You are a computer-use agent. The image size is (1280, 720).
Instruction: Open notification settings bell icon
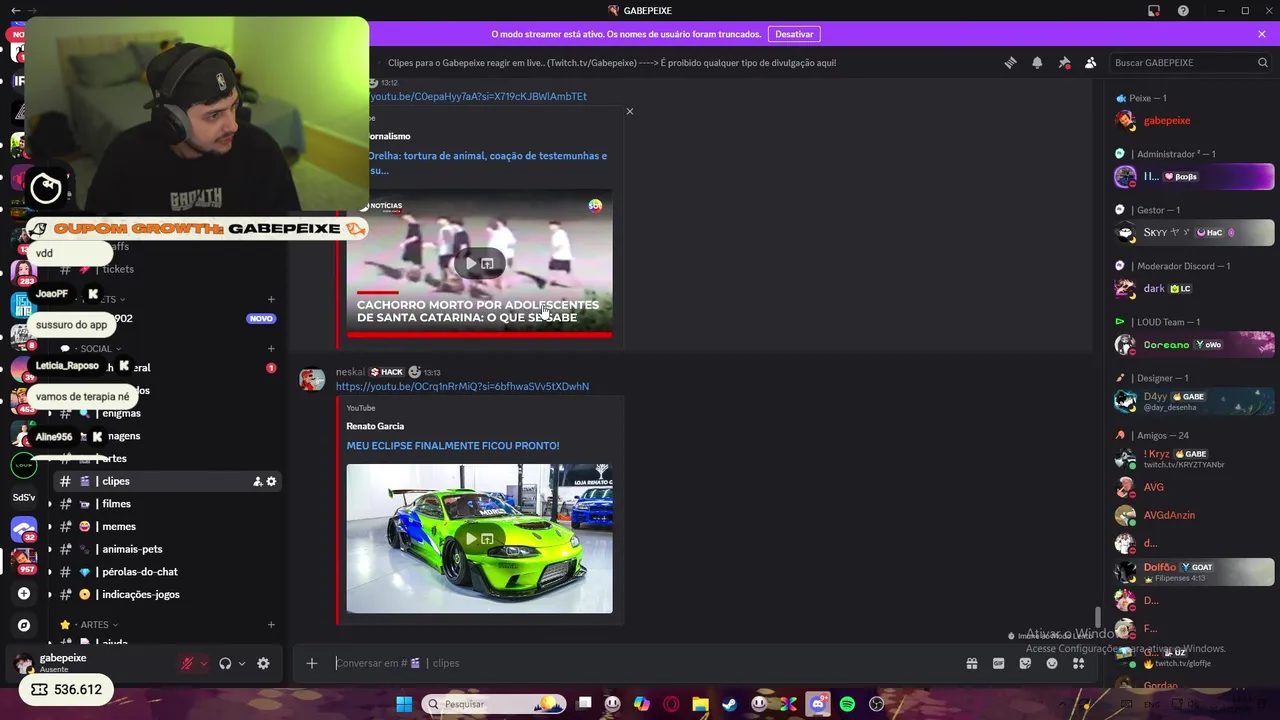(1037, 62)
